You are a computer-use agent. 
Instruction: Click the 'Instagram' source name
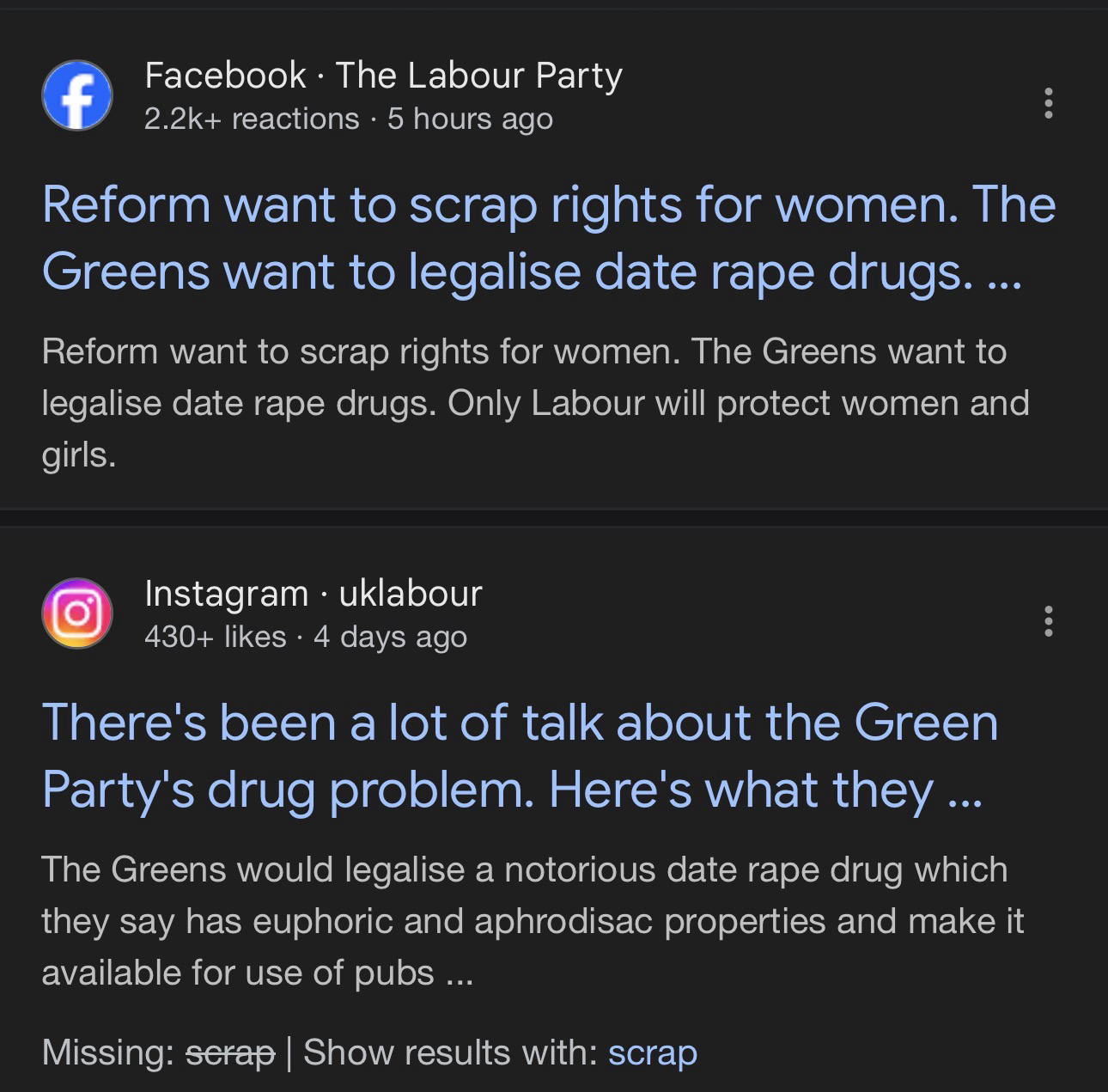226,594
